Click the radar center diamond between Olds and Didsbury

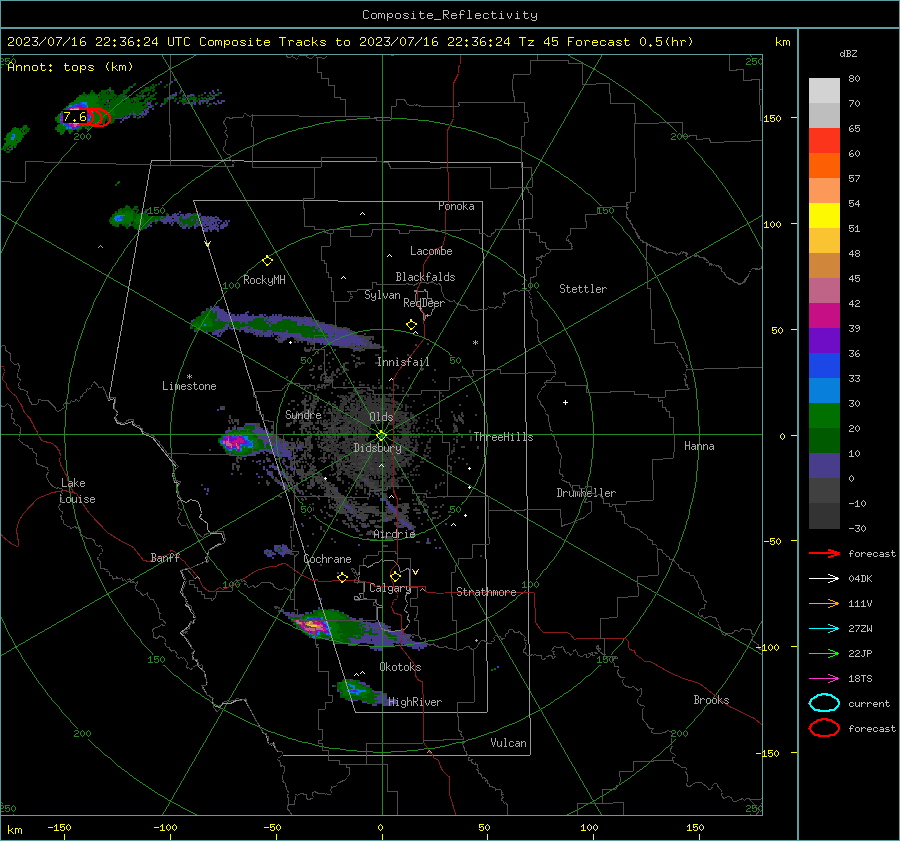381,435
